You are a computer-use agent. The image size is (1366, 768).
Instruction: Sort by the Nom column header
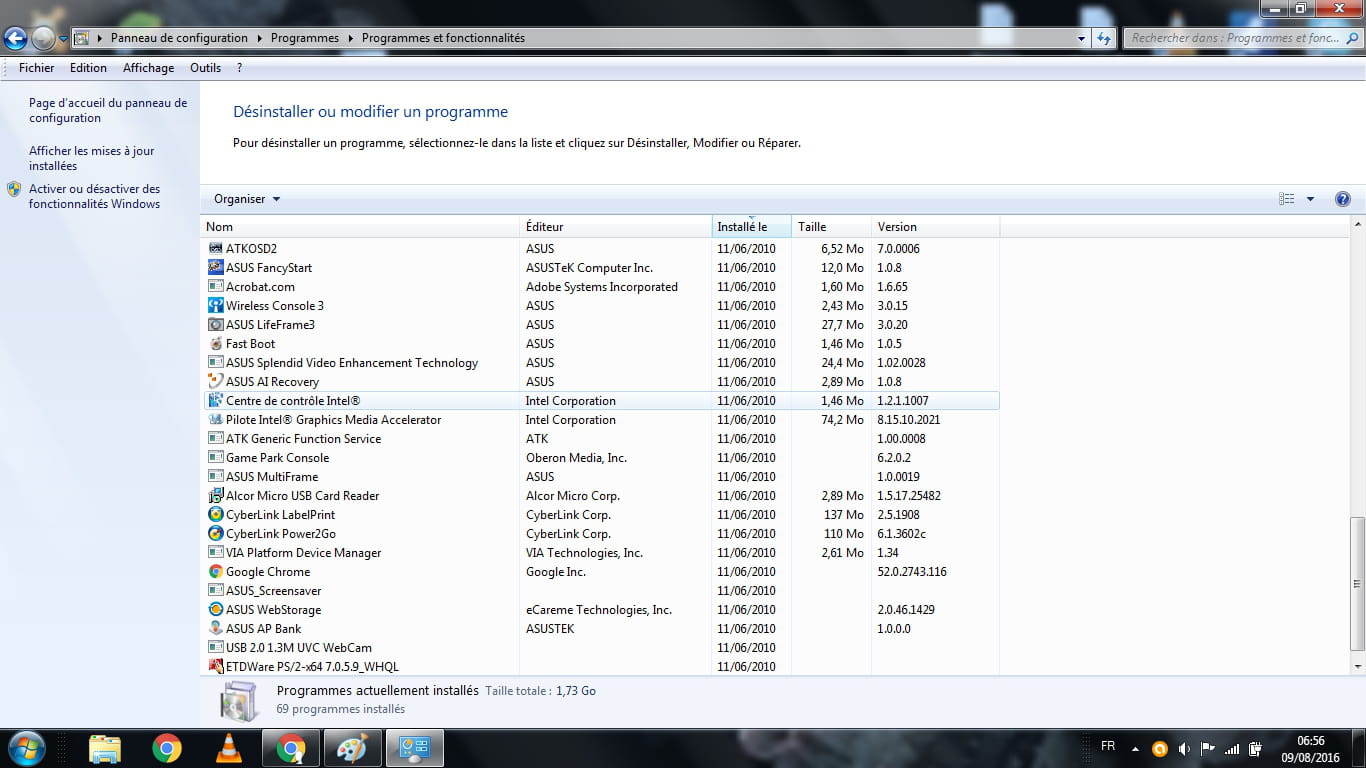point(360,227)
